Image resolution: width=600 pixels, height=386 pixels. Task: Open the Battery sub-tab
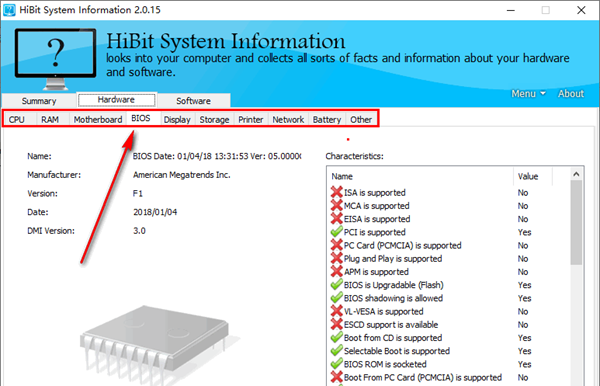pyautogui.click(x=327, y=119)
